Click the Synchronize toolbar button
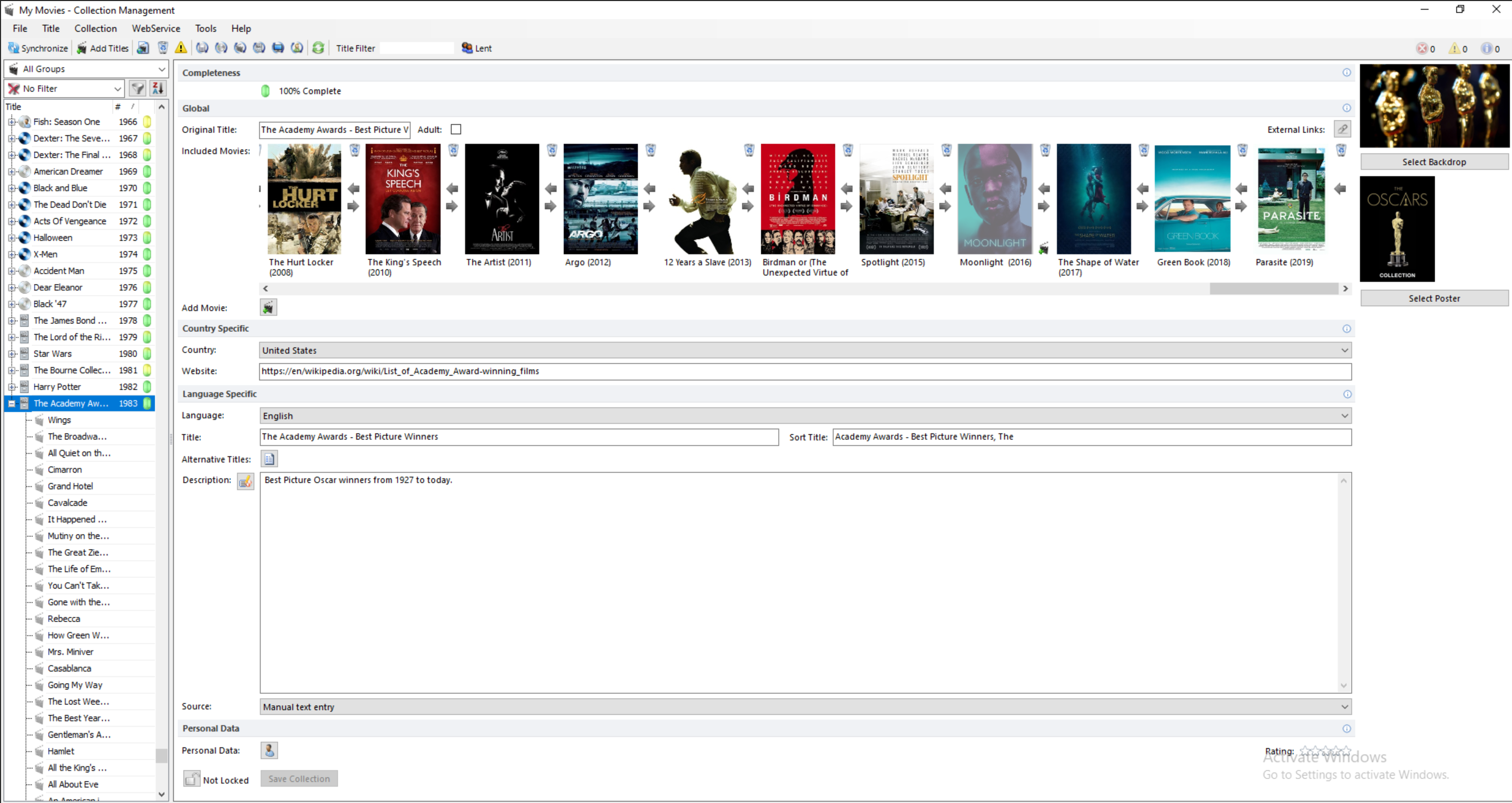1512x803 pixels. (37, 48)
